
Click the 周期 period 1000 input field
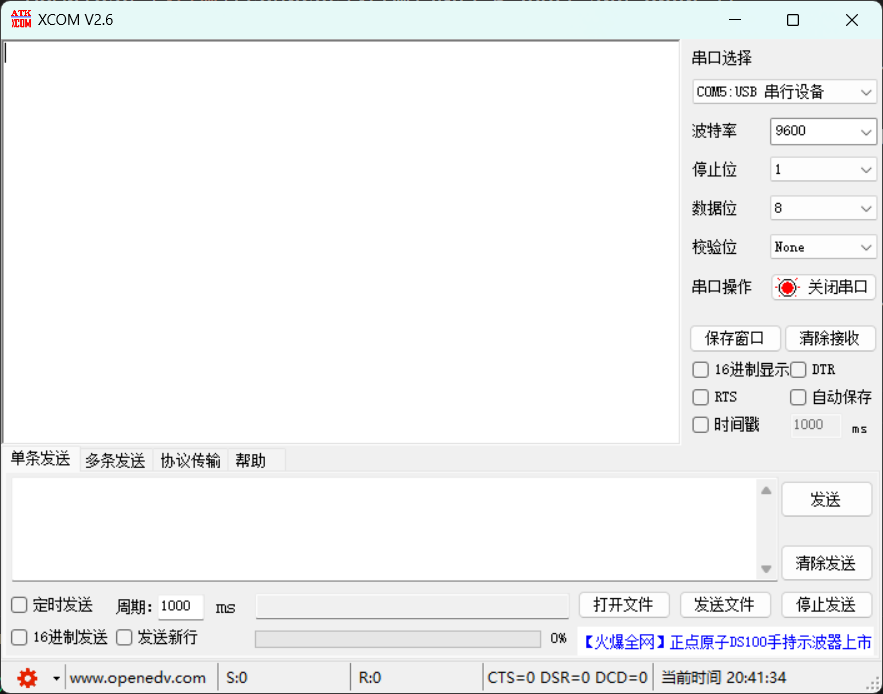[x=181, y=607]
